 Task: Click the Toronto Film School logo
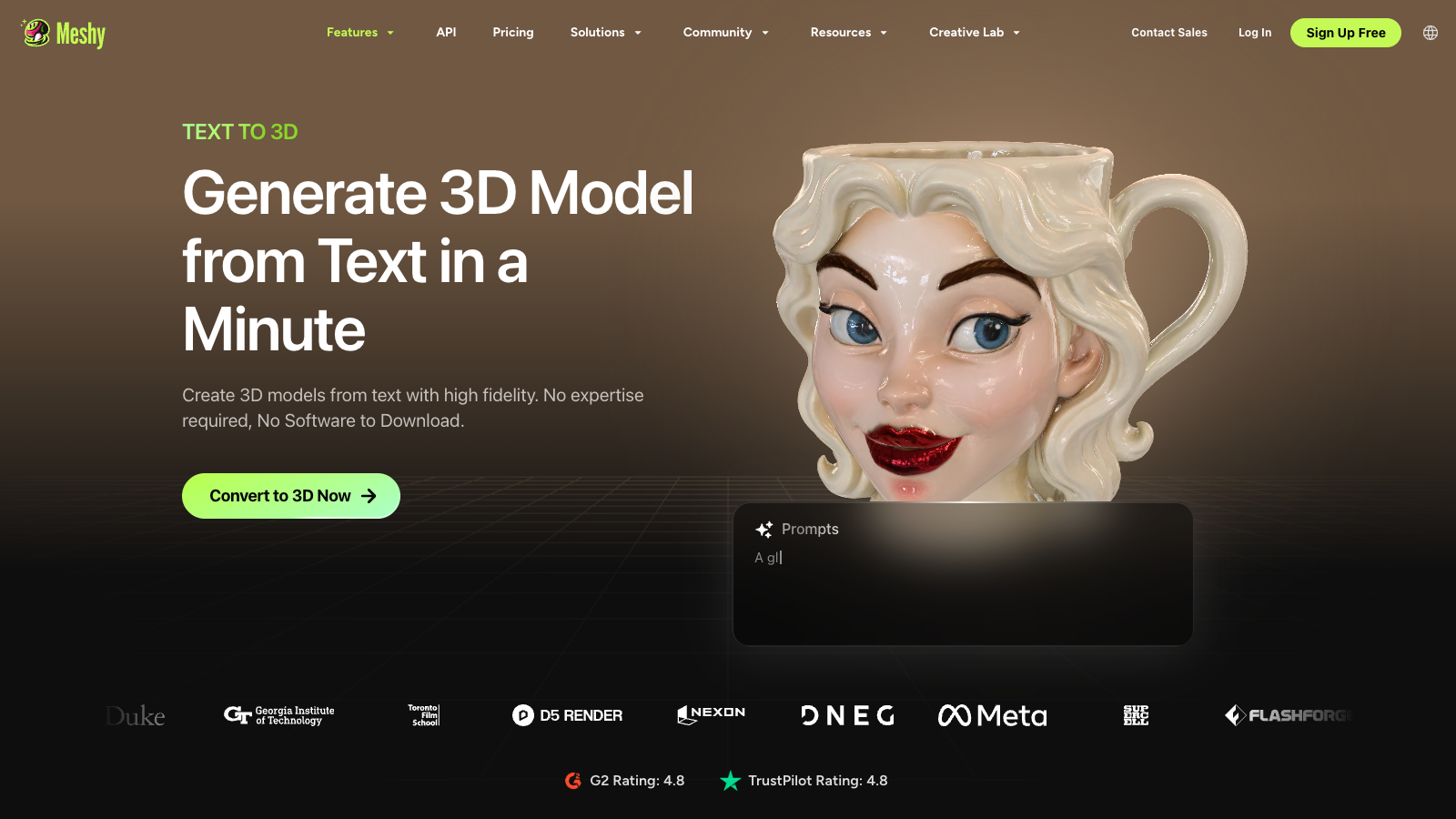(x=424, y=715)
